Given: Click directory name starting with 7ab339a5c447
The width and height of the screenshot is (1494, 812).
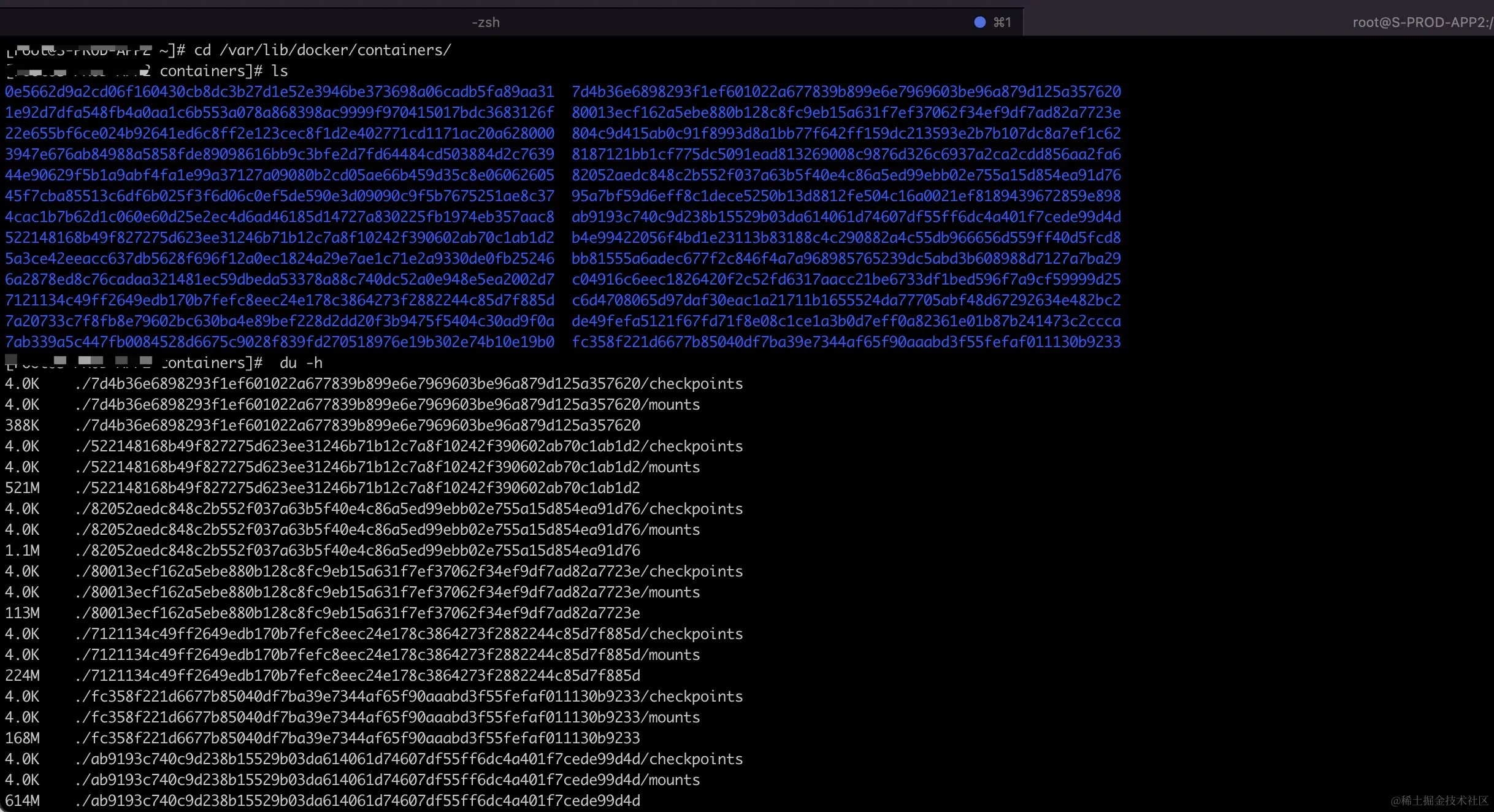Looking at the screenshot, I should tap(280, 342).
